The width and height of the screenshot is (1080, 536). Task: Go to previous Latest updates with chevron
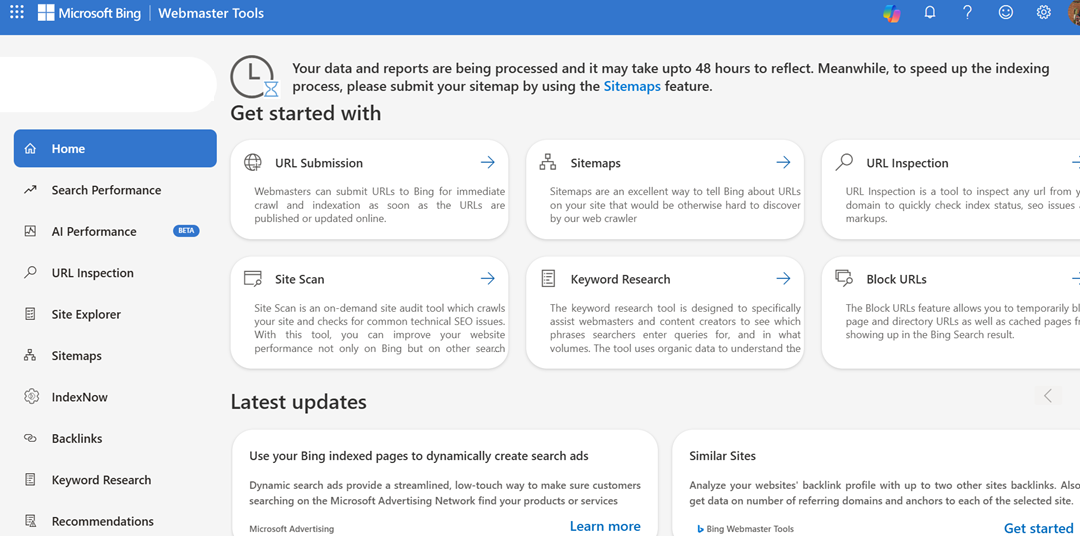coord(1048,395)
